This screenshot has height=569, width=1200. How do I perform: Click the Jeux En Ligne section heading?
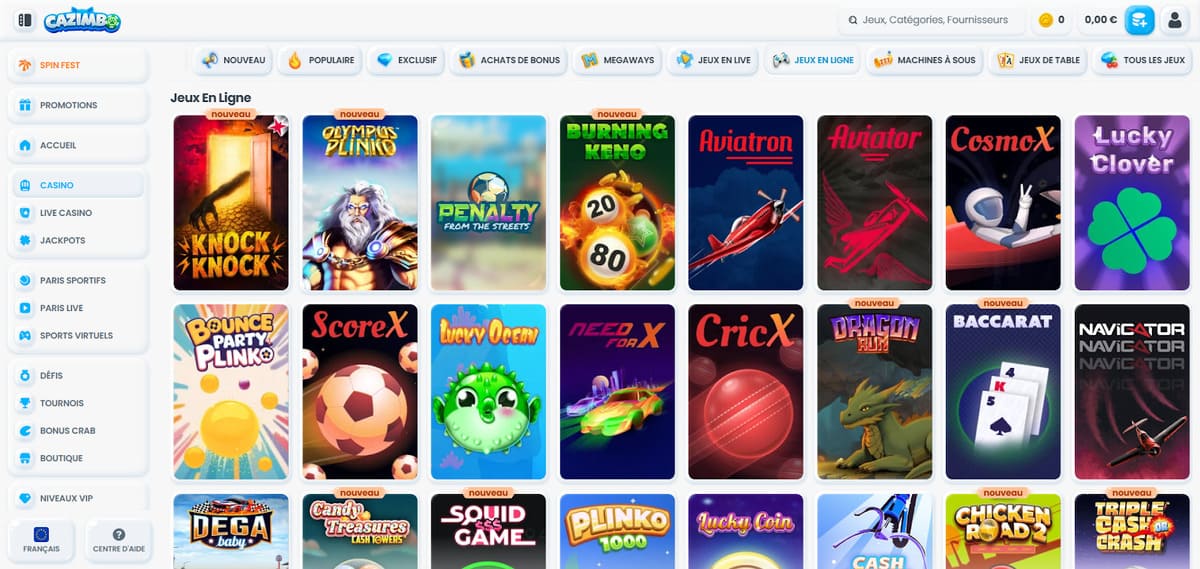(x=211, y=98)
